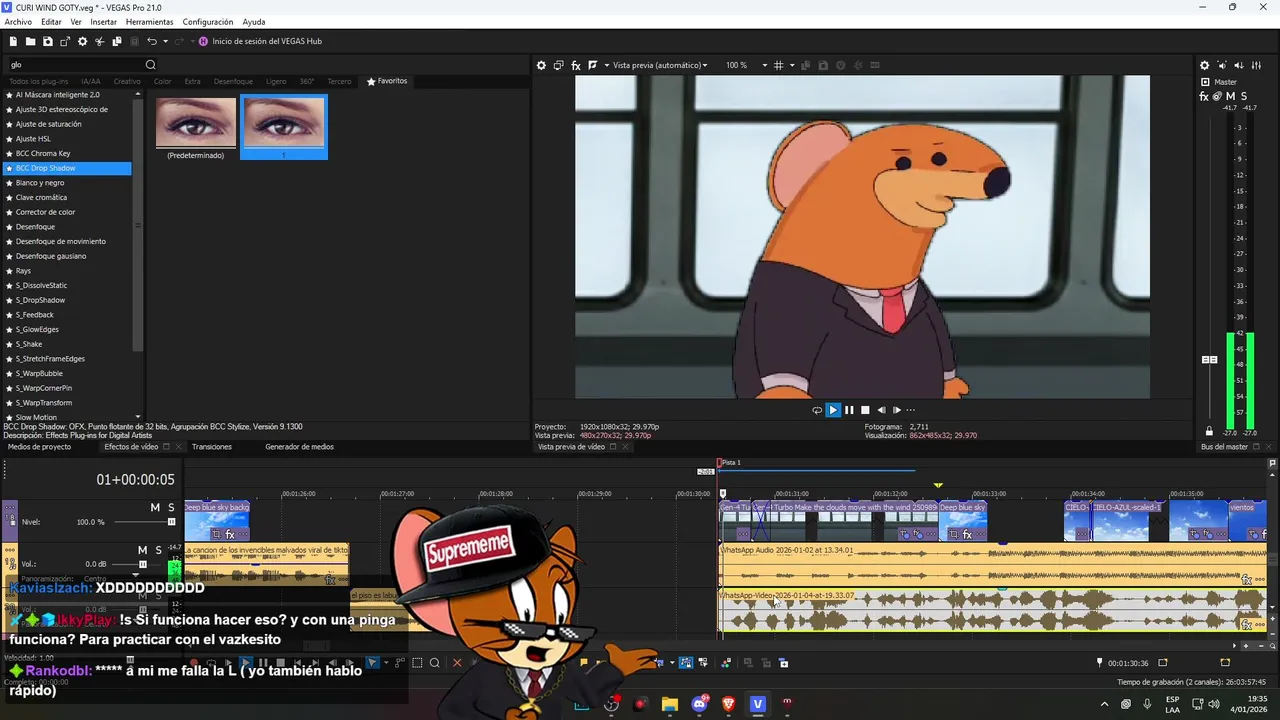Image resolution: width=1280 pixels, height=720 pixels.
Task: Open the undo history dropdown arrow
Action: tap(165, 41)
